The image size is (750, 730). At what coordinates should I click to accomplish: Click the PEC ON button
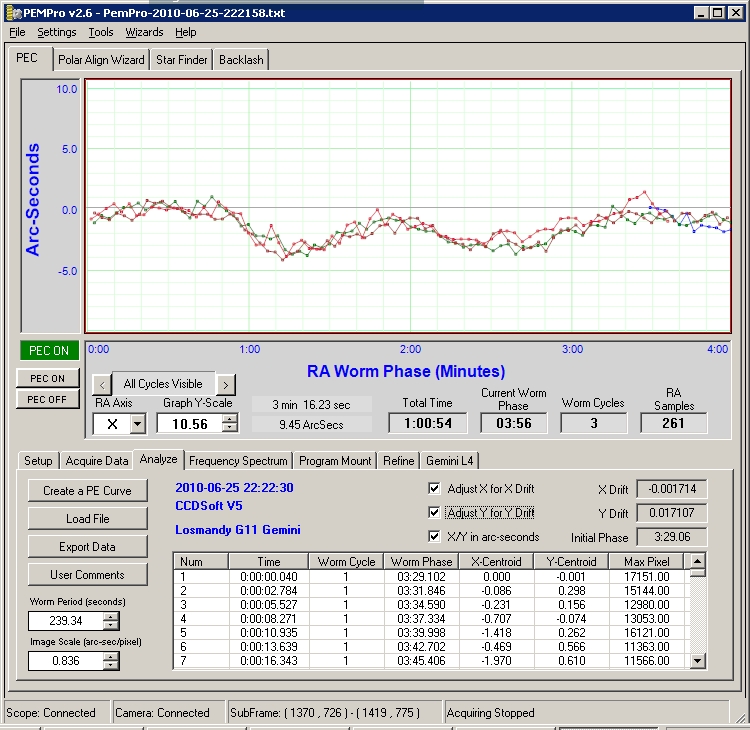tap(47, 378)
